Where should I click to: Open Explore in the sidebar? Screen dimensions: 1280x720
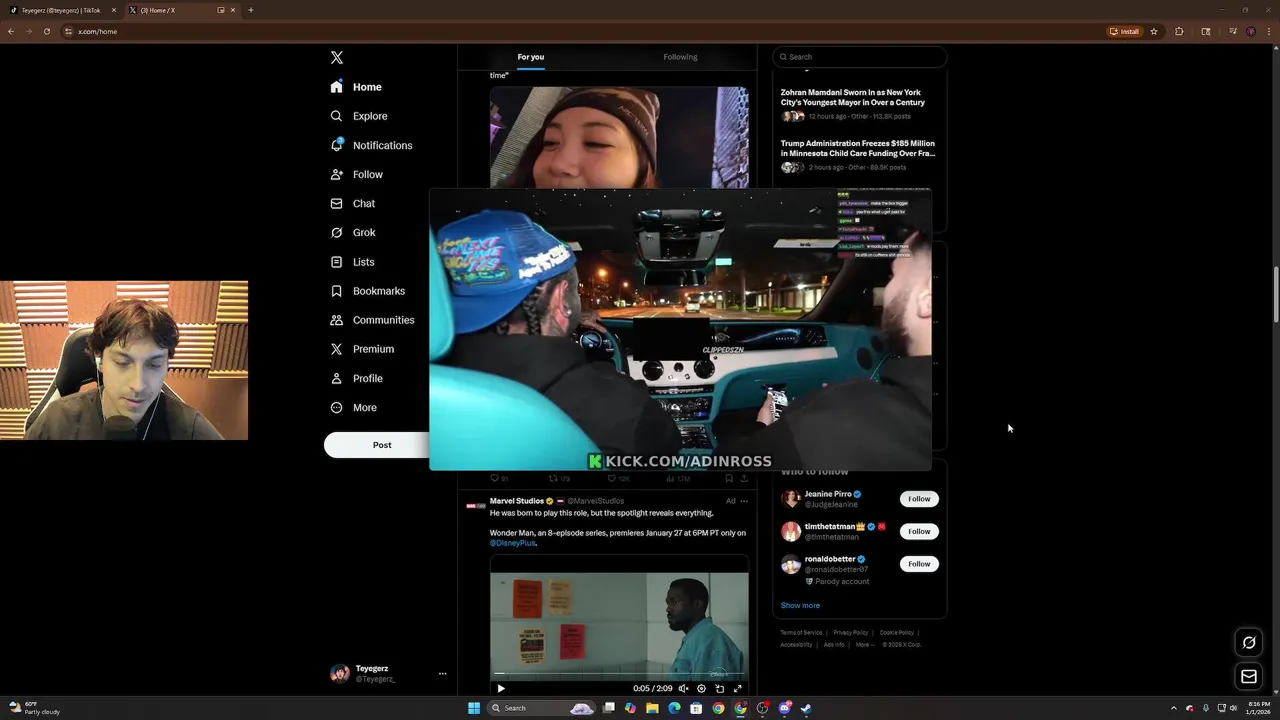(359, 116)
